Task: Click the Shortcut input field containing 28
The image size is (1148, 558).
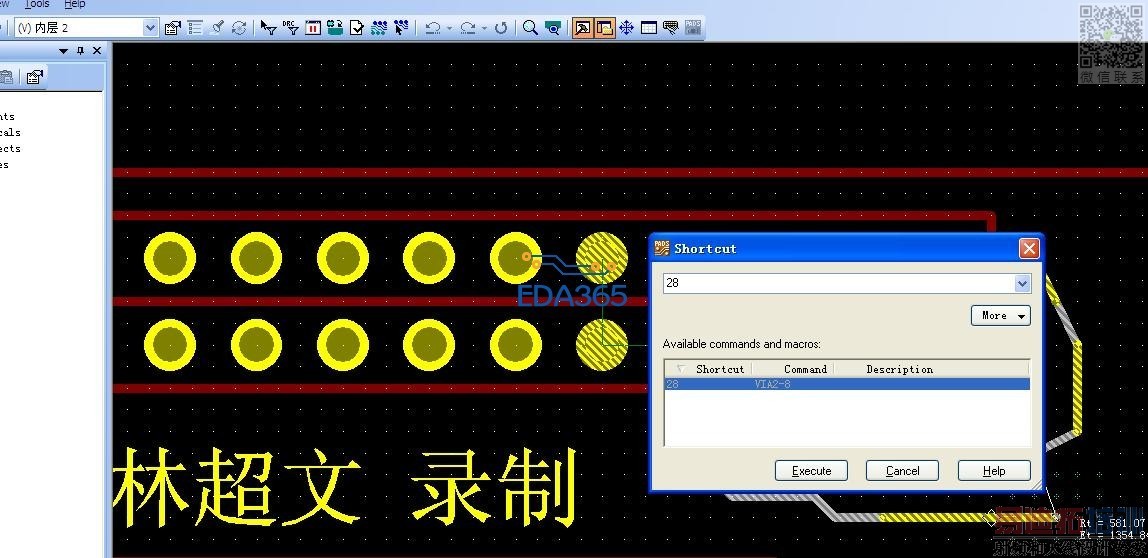Action: coord(839,283)
